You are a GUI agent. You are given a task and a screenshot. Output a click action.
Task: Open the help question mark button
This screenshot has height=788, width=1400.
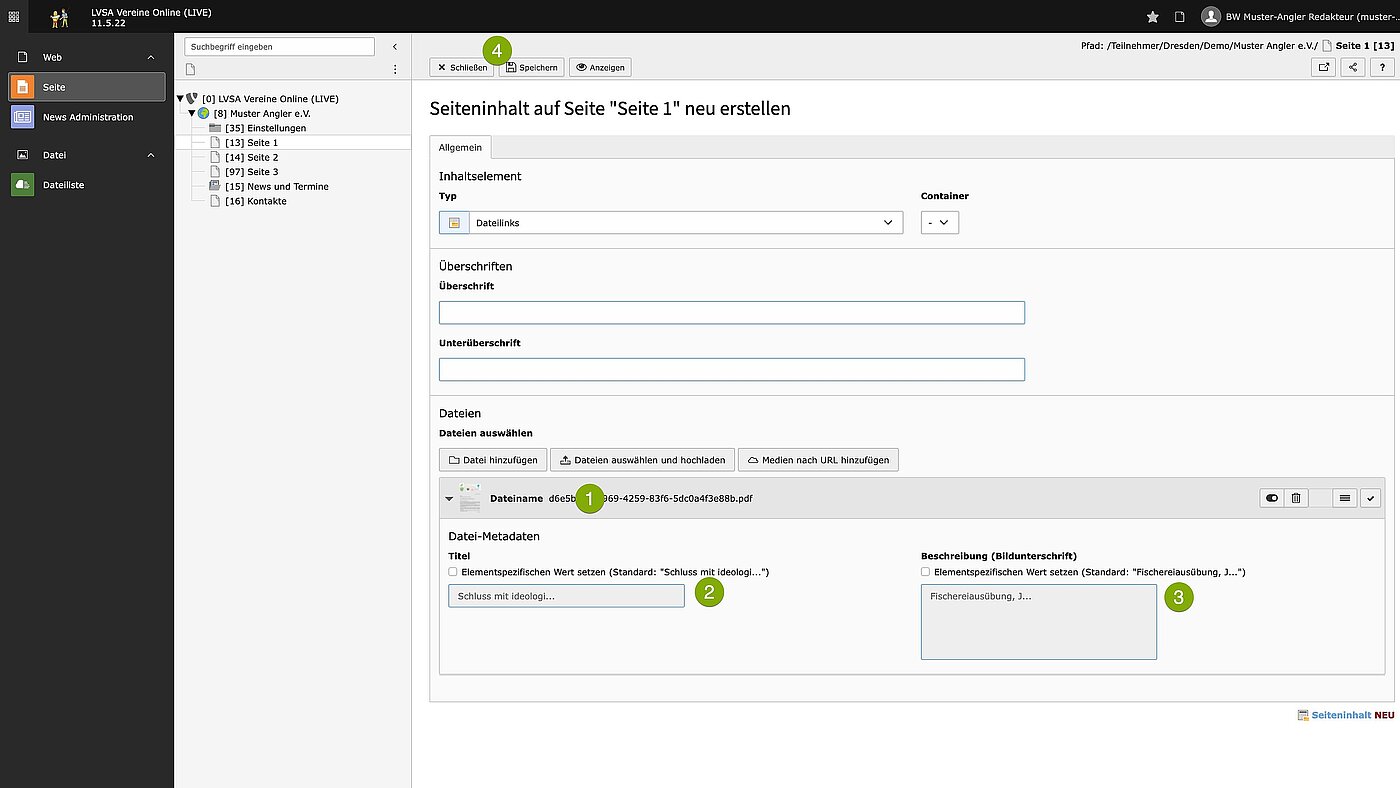tap(1382, 67)
